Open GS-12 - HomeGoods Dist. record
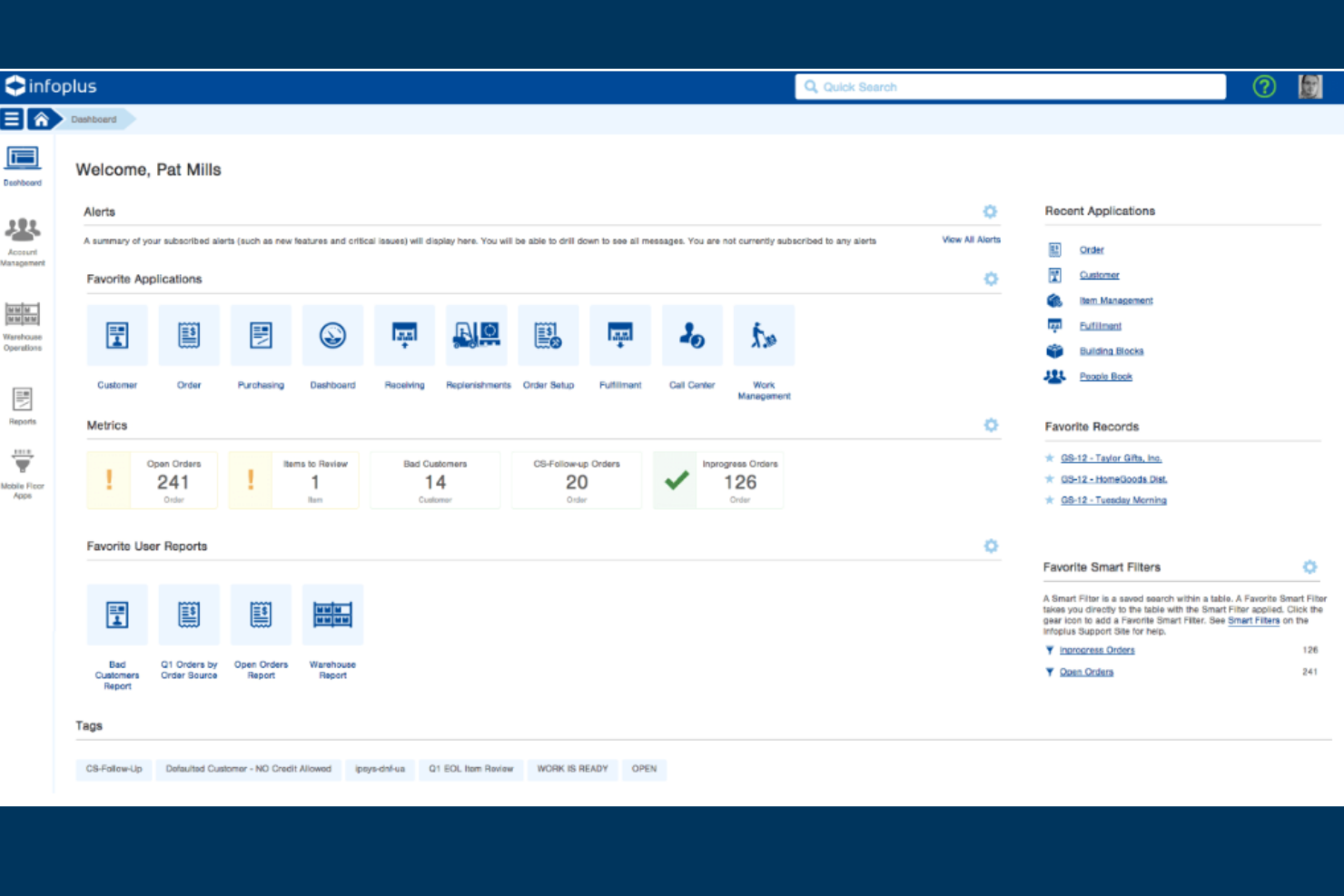This screenshot has height=896, width=1344. pyautogui.click(x=1113, y=479)
